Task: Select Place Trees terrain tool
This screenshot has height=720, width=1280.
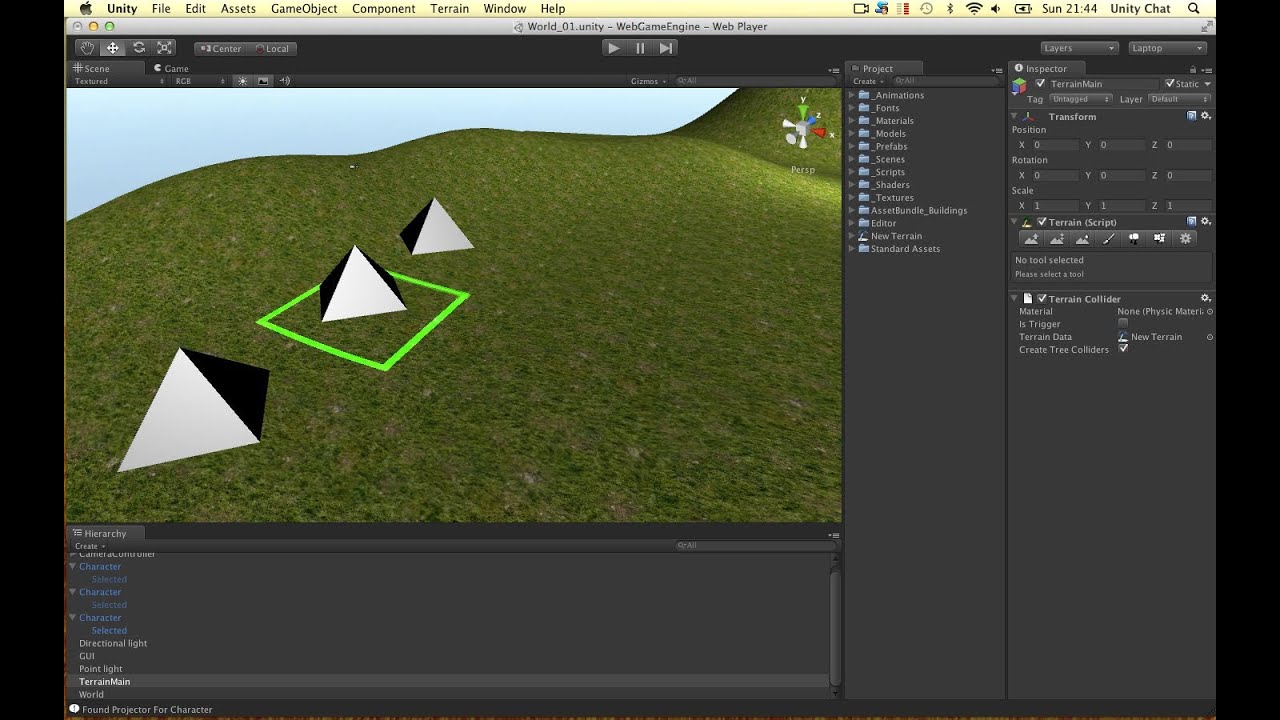Action: (1134, 238)
